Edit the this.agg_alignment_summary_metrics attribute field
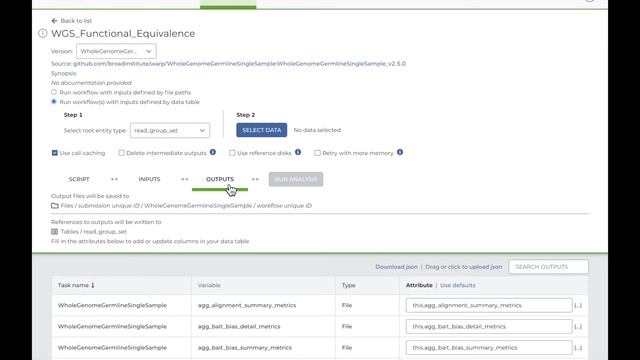The image size is (640, 360). [x=489, y=305]
